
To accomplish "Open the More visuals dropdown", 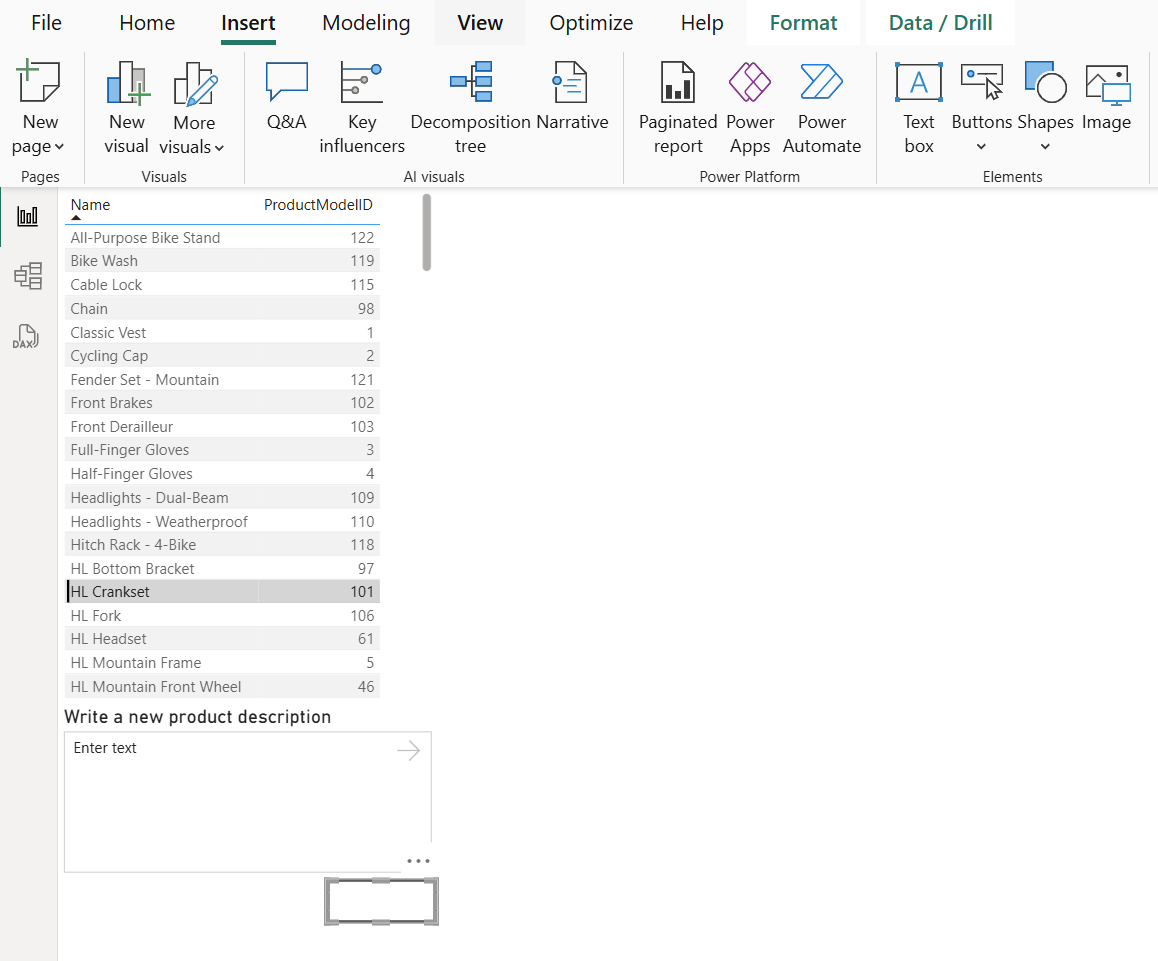I will click(x=221, y=146).
